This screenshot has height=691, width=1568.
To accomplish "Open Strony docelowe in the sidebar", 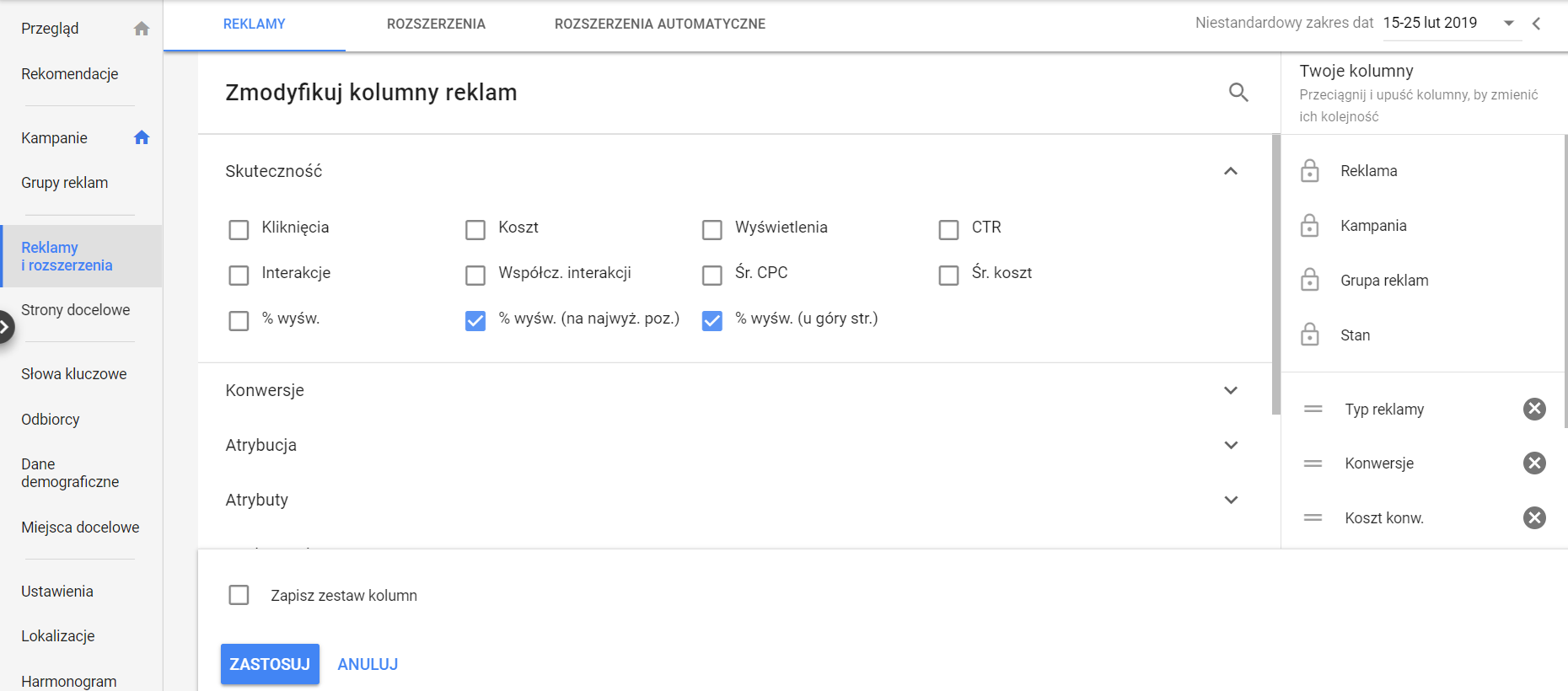I will pos(76,310).
